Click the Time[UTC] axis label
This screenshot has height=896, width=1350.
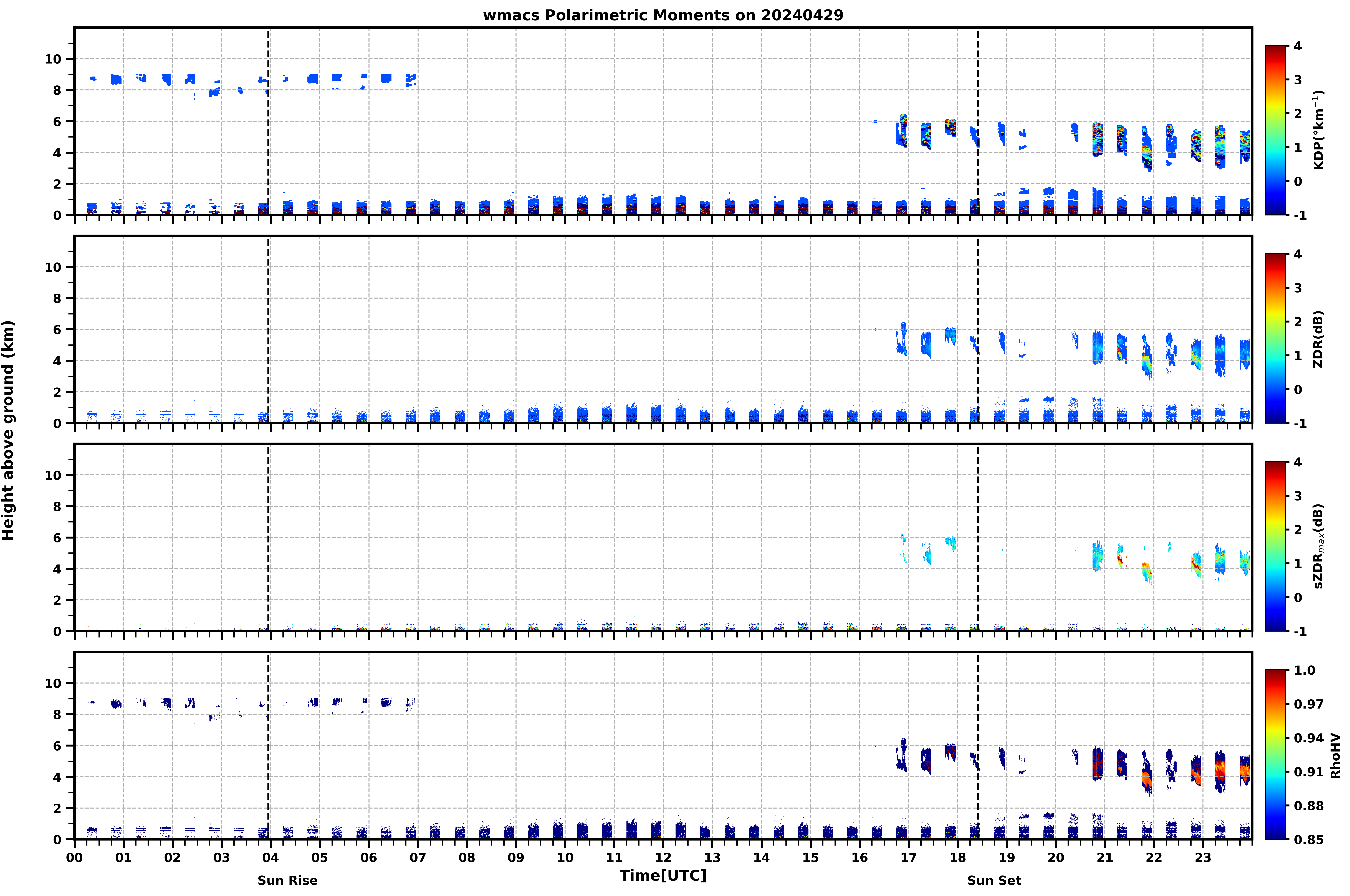[x=663, y=875]
